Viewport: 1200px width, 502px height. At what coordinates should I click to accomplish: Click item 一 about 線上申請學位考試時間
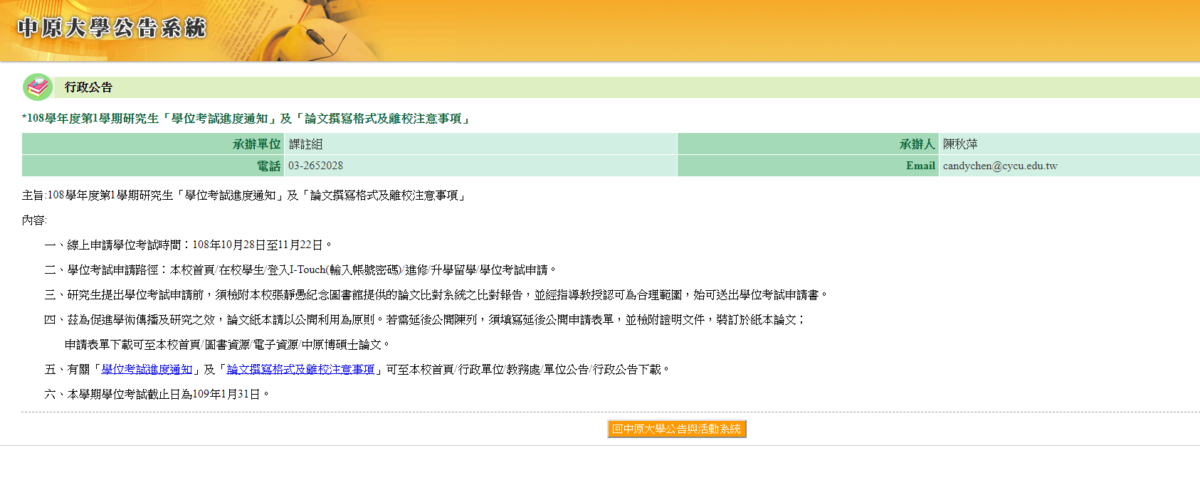click(x=188, y=244)
